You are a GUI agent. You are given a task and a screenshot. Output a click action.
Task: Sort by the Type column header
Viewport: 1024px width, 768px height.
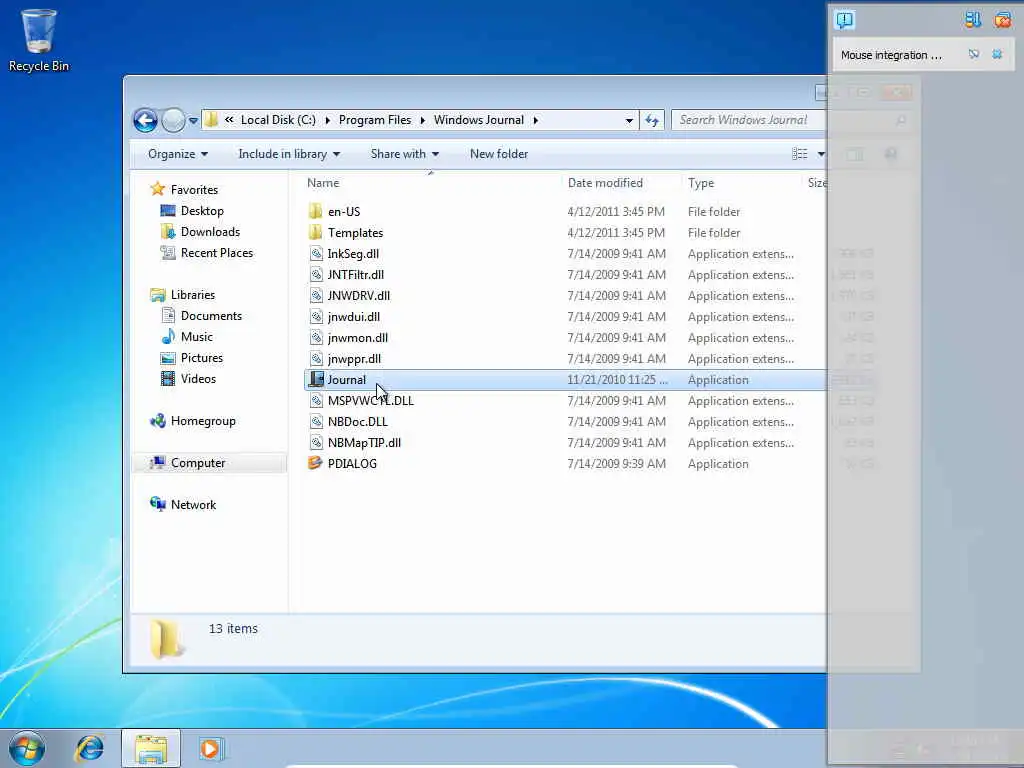coord(701,183)
